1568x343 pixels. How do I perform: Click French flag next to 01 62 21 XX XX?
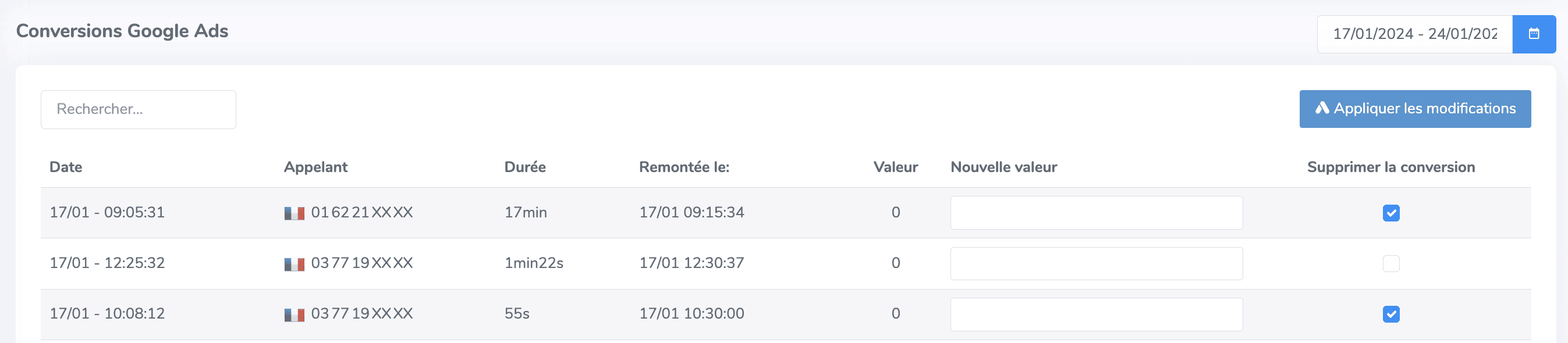[x=295, y=213]
